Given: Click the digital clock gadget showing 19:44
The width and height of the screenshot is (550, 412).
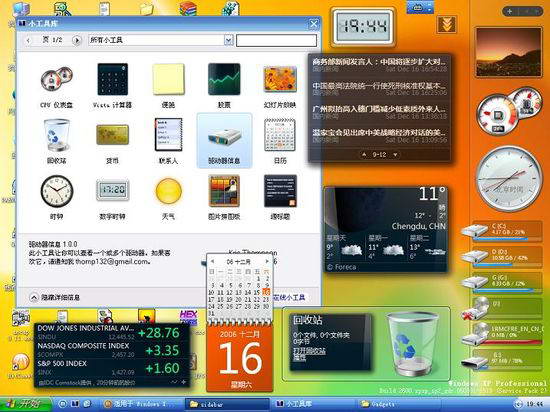Looking at the screenshot, I should 363,27.
